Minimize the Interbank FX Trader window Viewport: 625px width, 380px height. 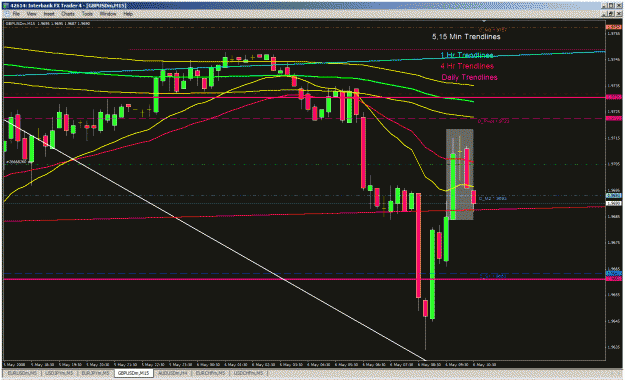(605, 6)
